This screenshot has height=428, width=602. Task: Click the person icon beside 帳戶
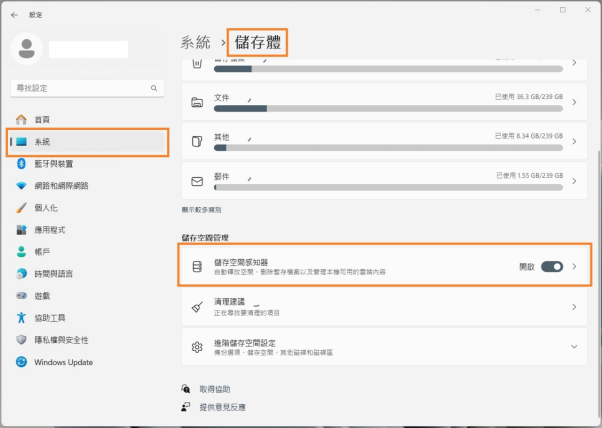tap(22, 252)
